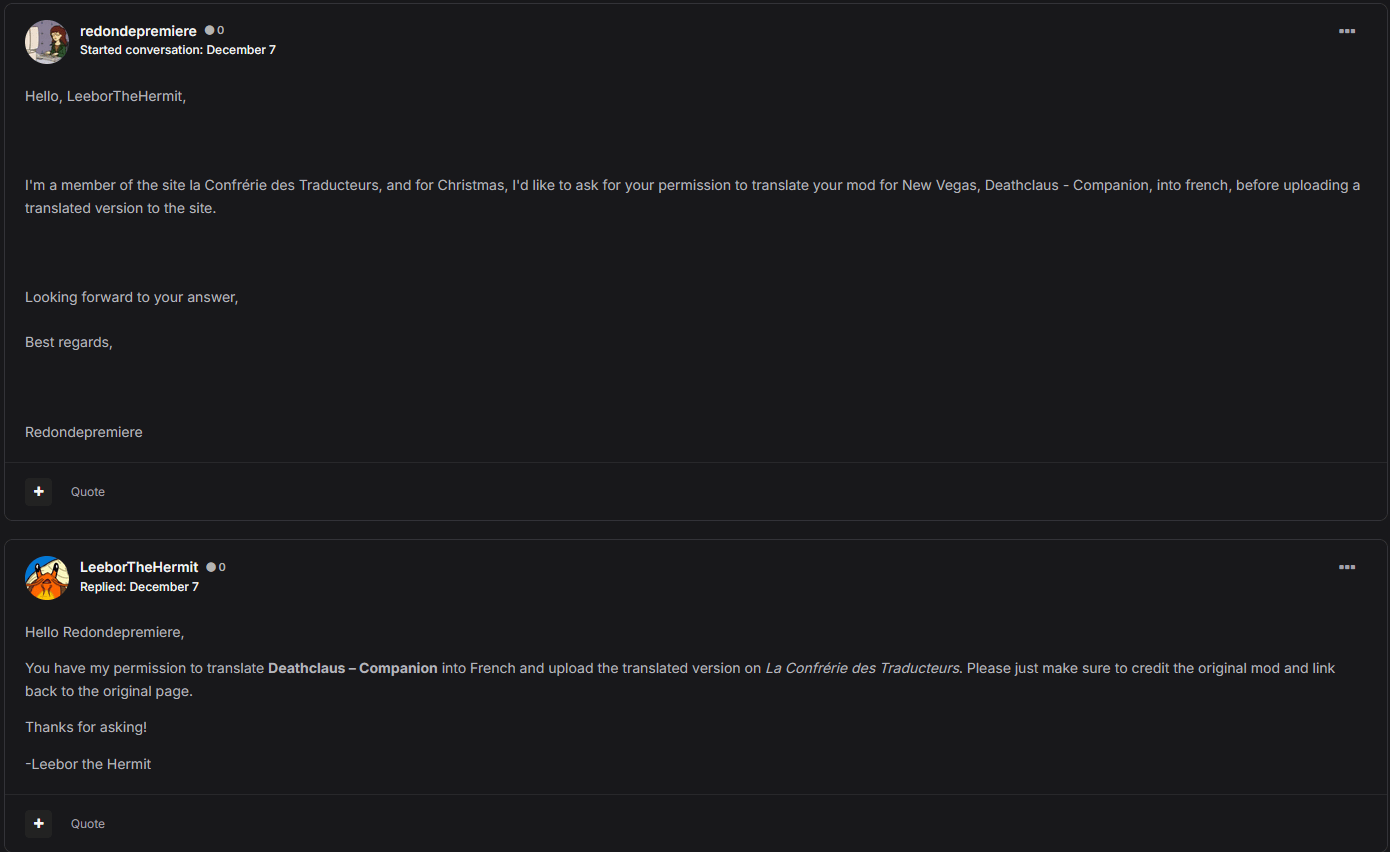Open options menu on redondepremiere's message
The image size is (1390, 852).
coord(1347,31)
